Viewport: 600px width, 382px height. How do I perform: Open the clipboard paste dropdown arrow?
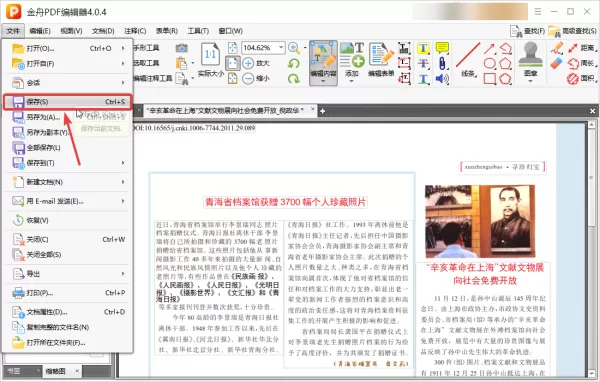pos(192,63)
